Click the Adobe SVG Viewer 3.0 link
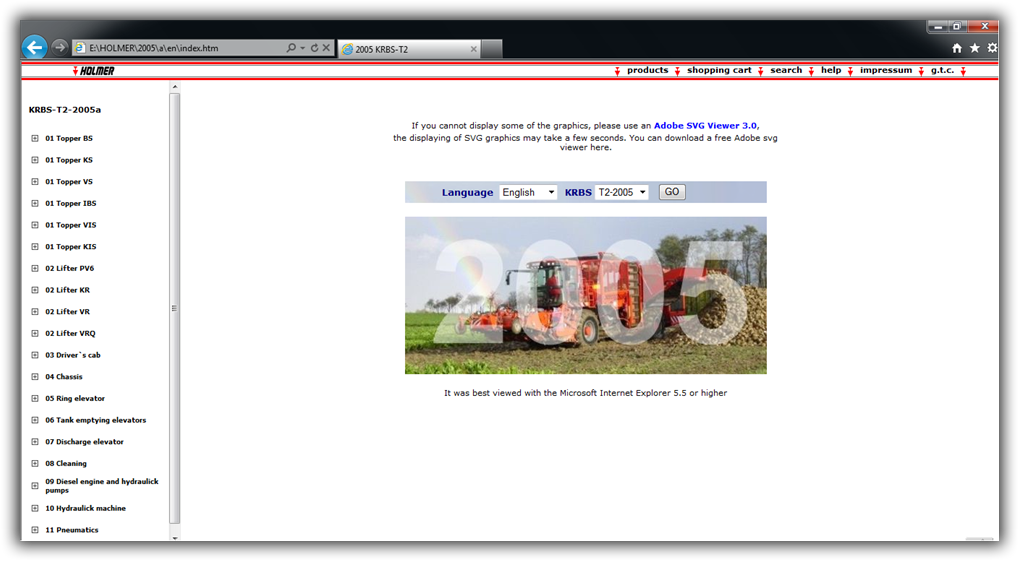The width and height of the screenshot is (1024, 566). tap(705, 125)
